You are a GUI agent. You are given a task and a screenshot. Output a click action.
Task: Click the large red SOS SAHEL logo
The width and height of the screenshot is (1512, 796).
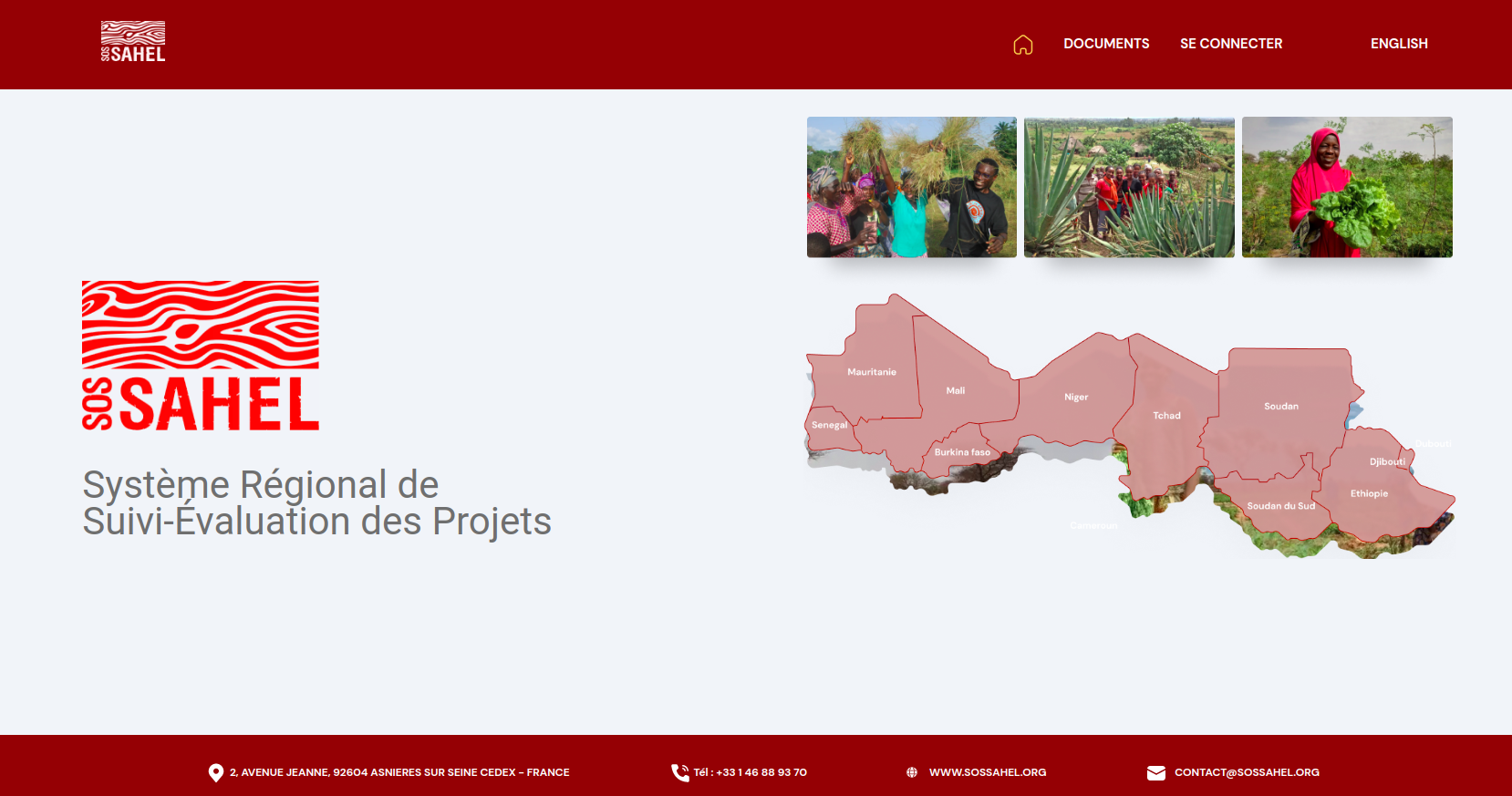[x=201, y=356]
